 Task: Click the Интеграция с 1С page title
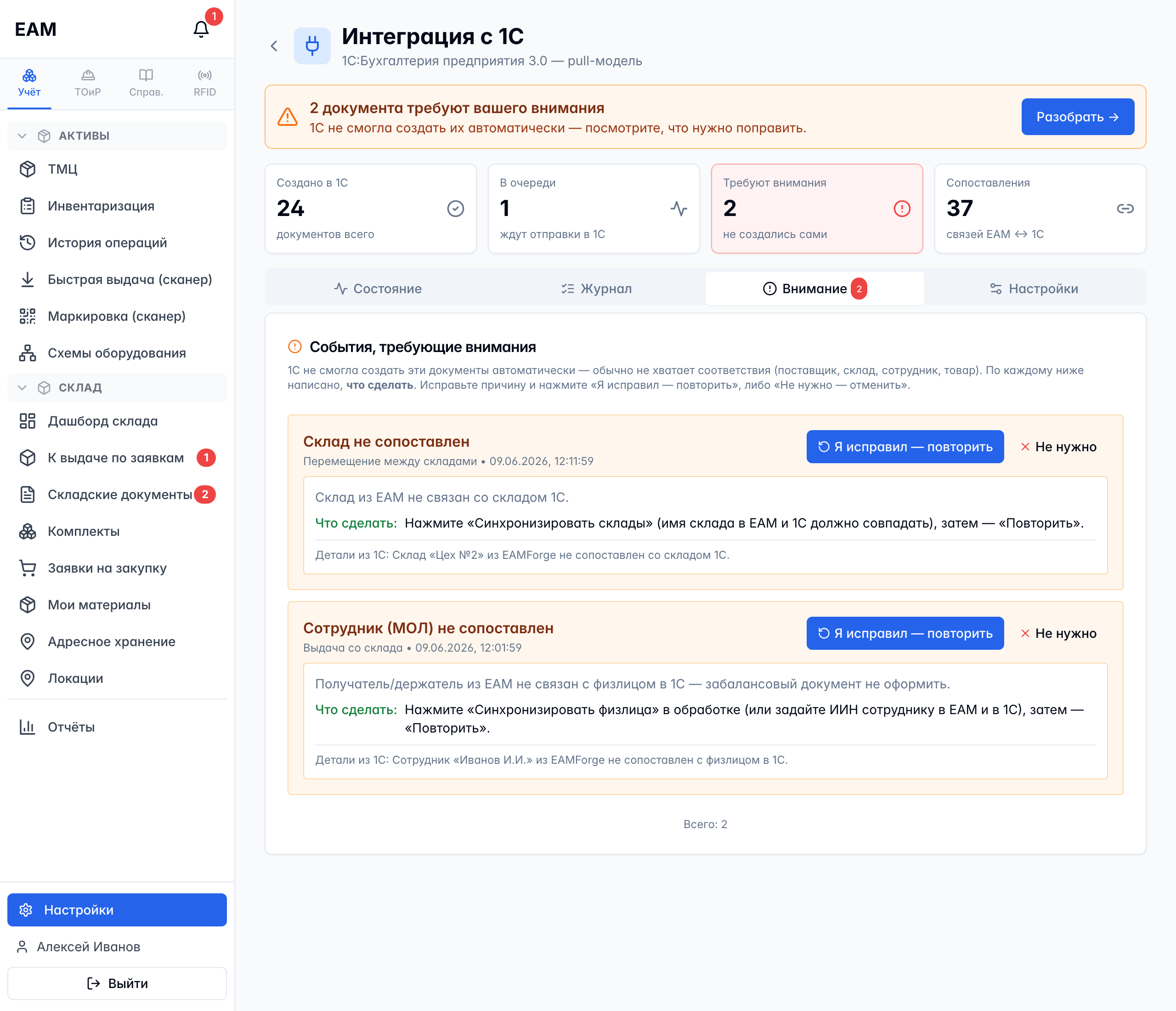point(433,36)
